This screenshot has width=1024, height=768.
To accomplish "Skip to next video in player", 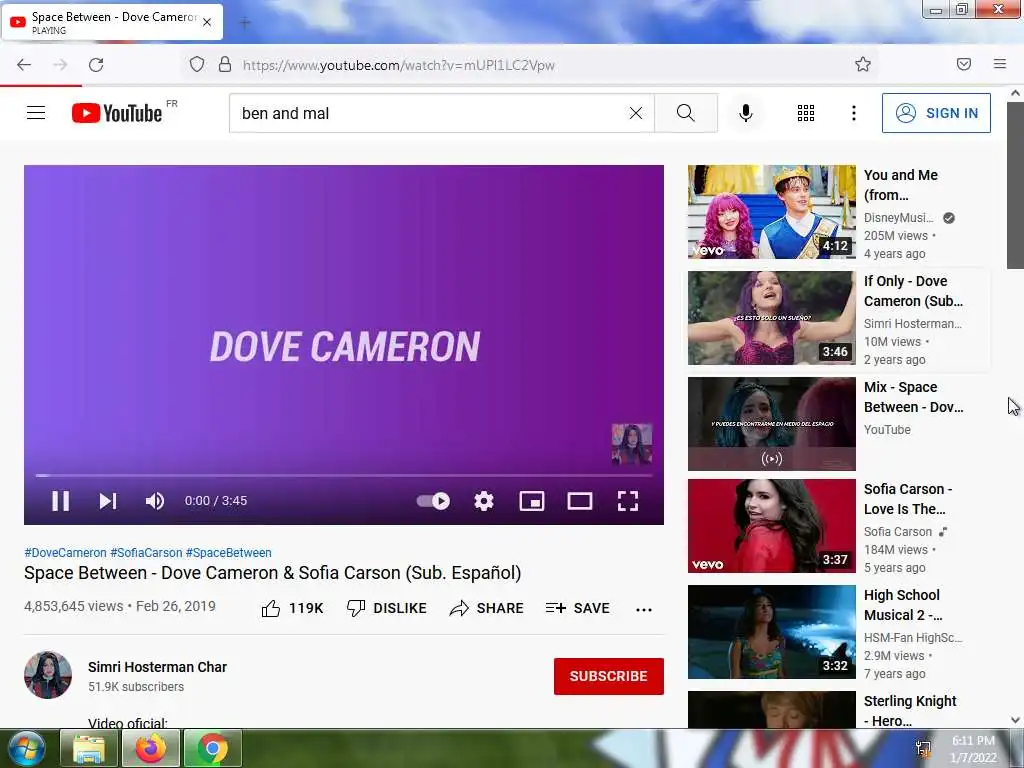I will pos(108,501).
